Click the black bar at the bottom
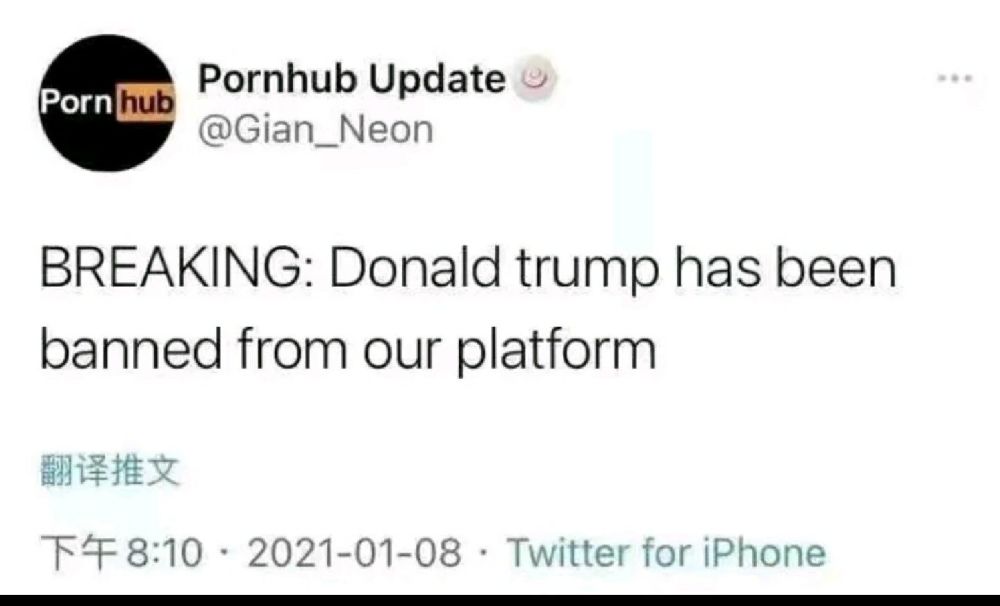This screenshot has width=1000, height=606. tap(500, 600)
